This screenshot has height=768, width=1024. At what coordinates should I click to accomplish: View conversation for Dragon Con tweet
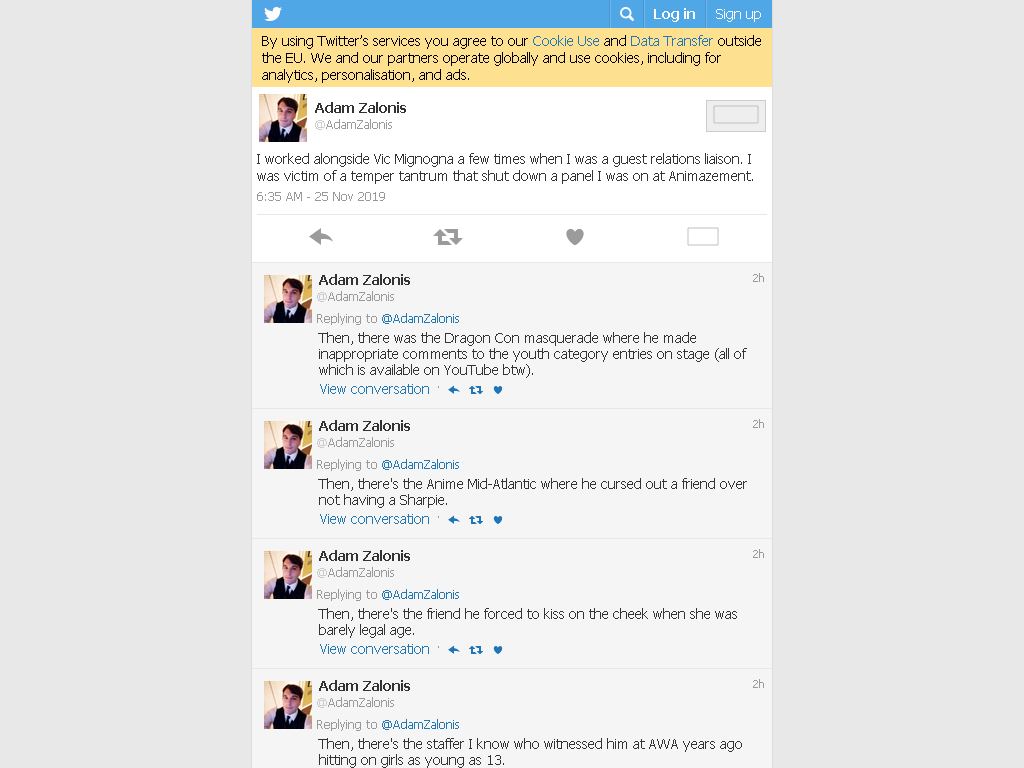[x=375, y=389]
